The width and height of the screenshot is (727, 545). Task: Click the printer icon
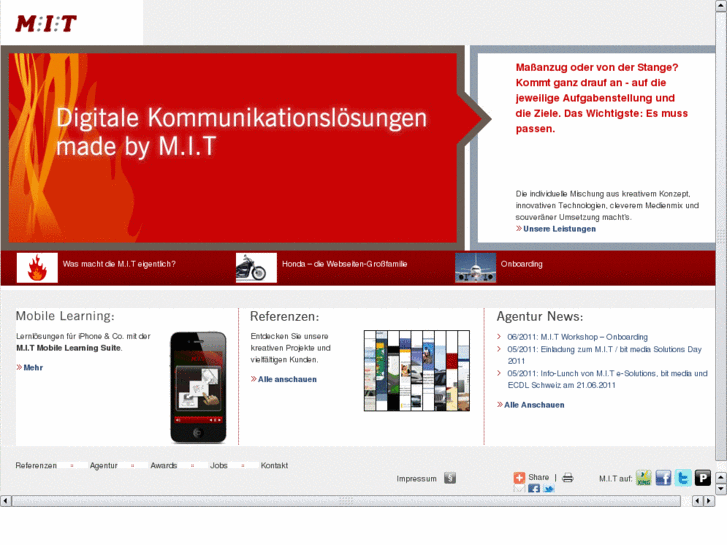click(568, 478)
